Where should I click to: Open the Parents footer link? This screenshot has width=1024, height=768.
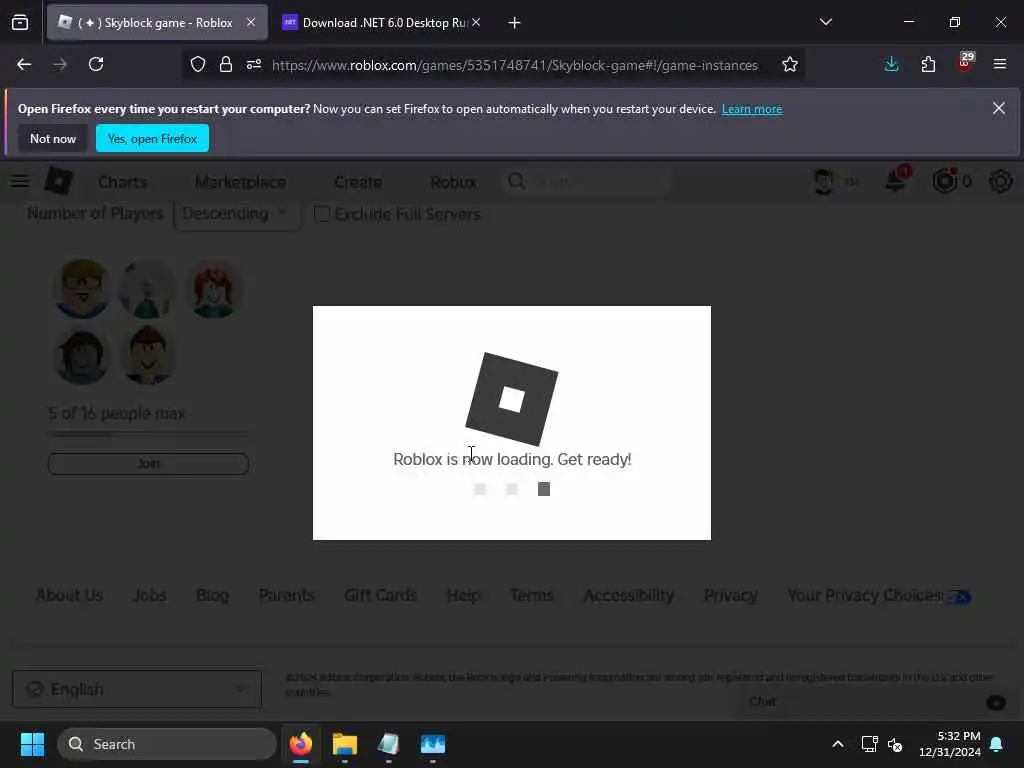coord(286,596)
